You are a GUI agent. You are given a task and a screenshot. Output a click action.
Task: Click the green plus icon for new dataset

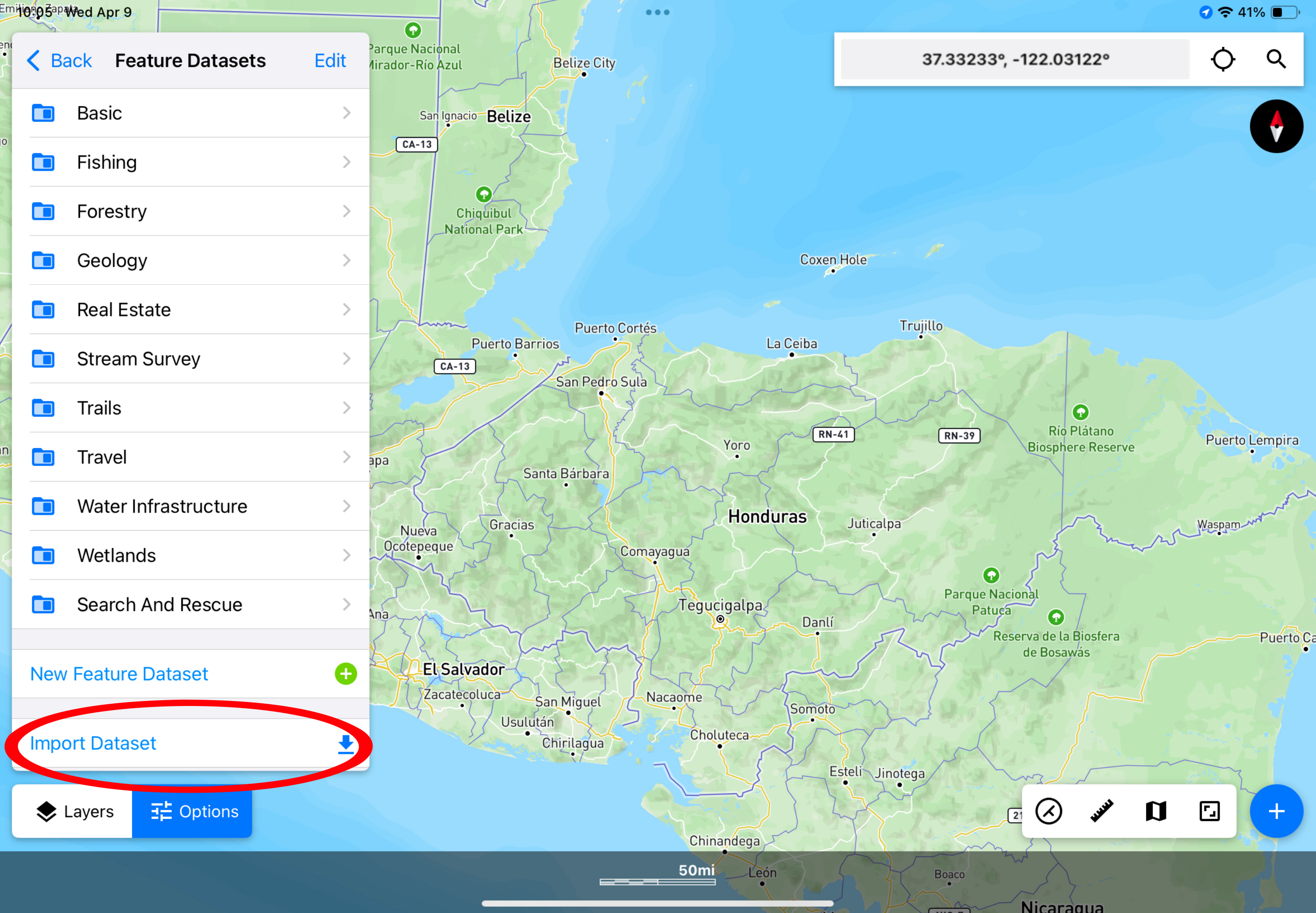tap(345, 674)
